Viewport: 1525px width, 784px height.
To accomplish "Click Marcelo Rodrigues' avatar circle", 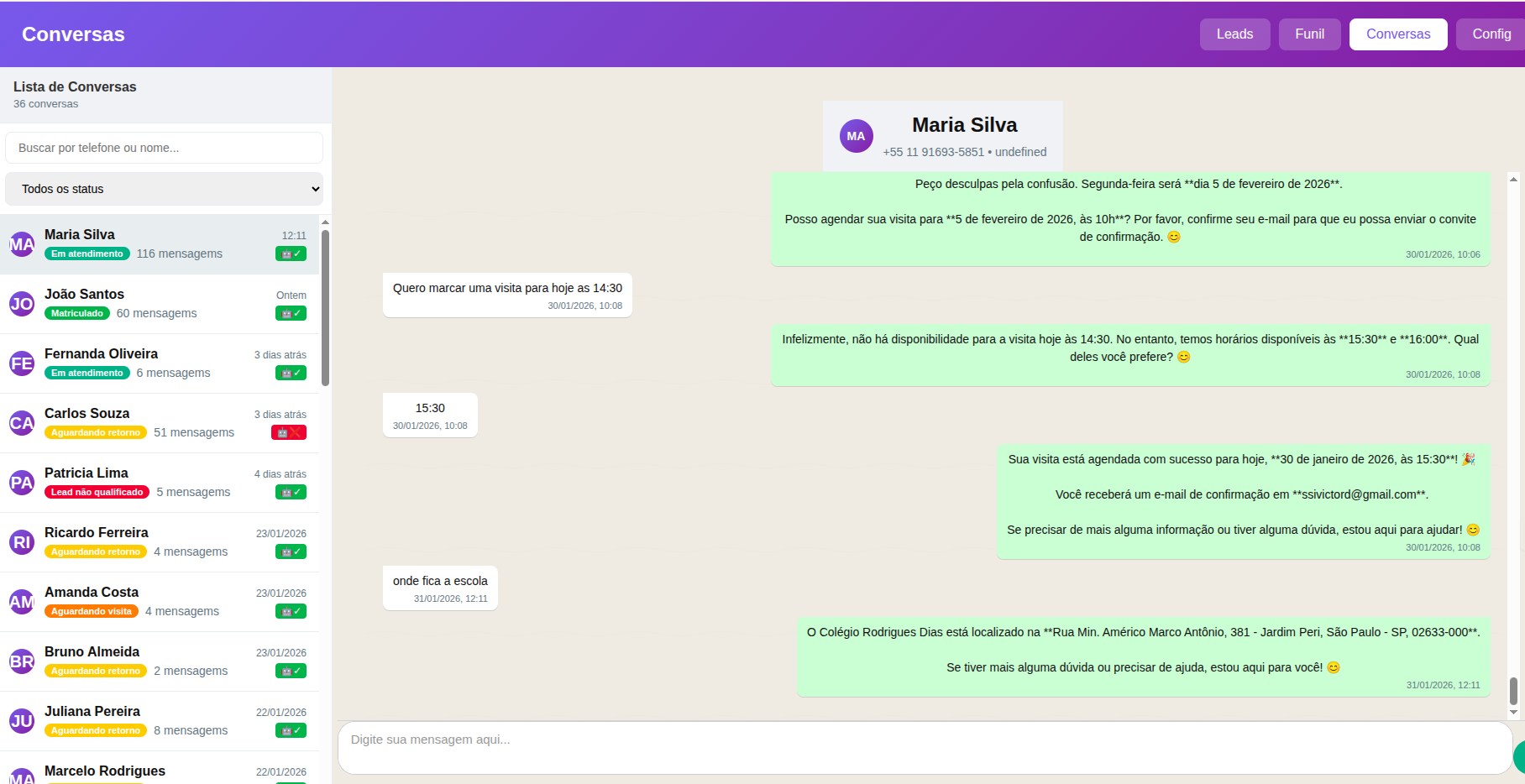I will (22, 781).
